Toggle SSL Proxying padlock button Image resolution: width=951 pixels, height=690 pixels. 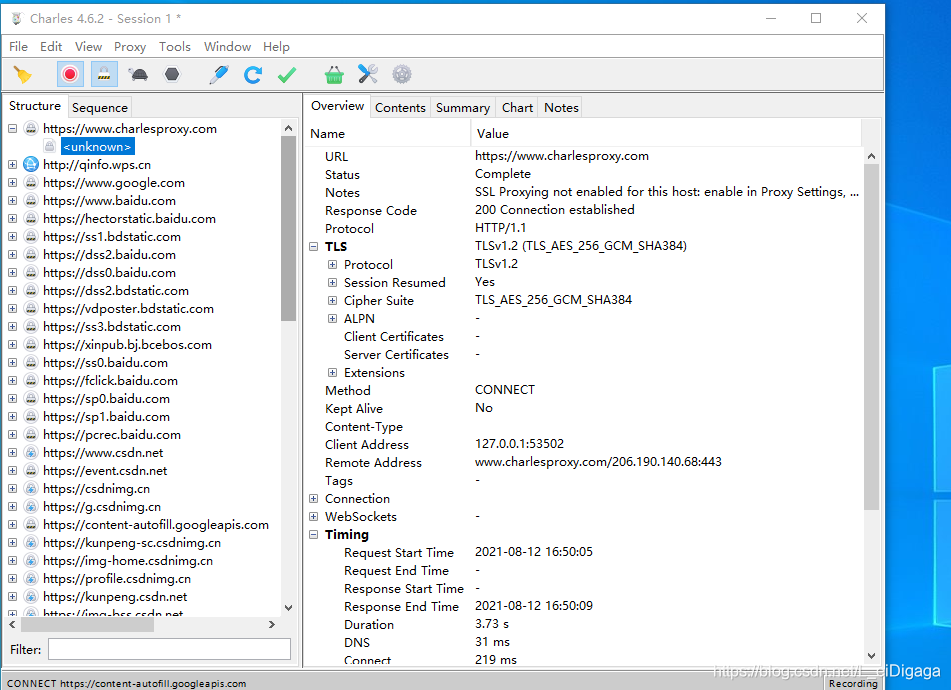[104, 75]
